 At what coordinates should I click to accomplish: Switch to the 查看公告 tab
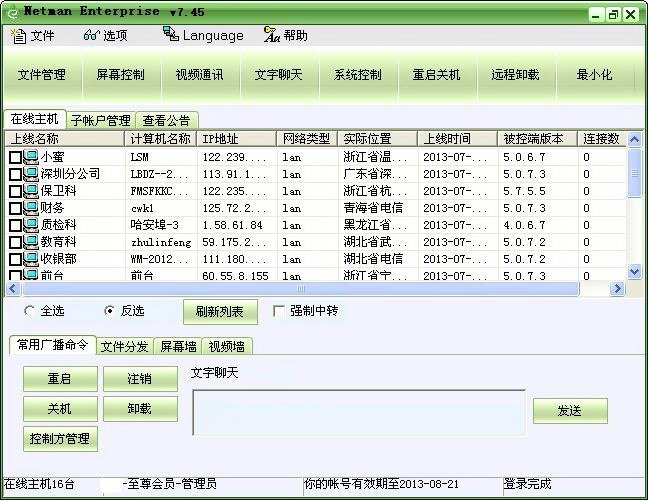[x=166, y=121]
